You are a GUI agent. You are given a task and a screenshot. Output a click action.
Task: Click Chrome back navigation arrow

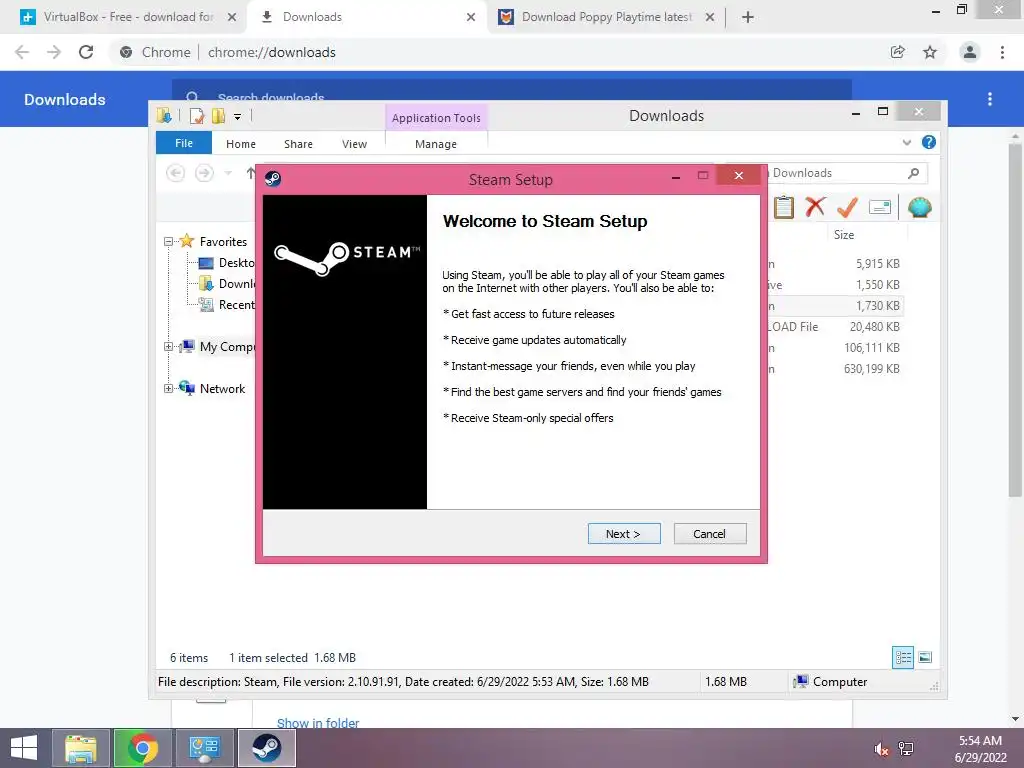(x=22, y=52)
